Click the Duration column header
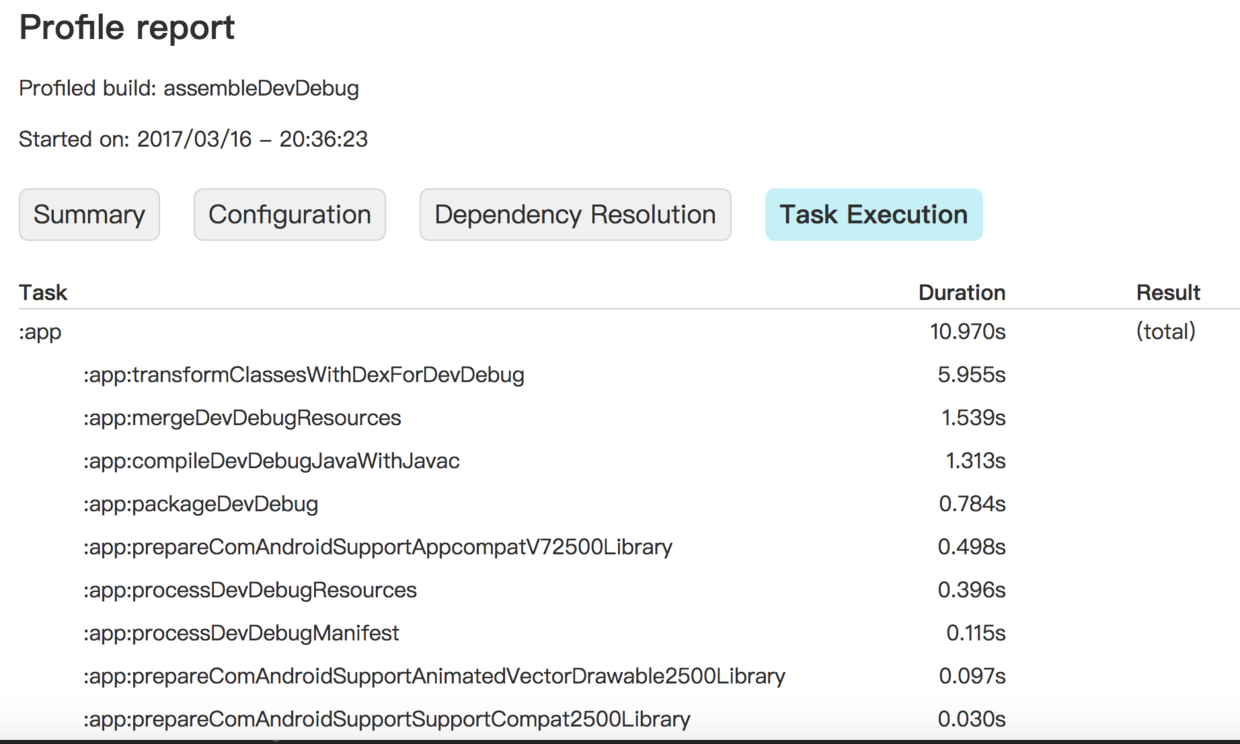 point(961,293)
